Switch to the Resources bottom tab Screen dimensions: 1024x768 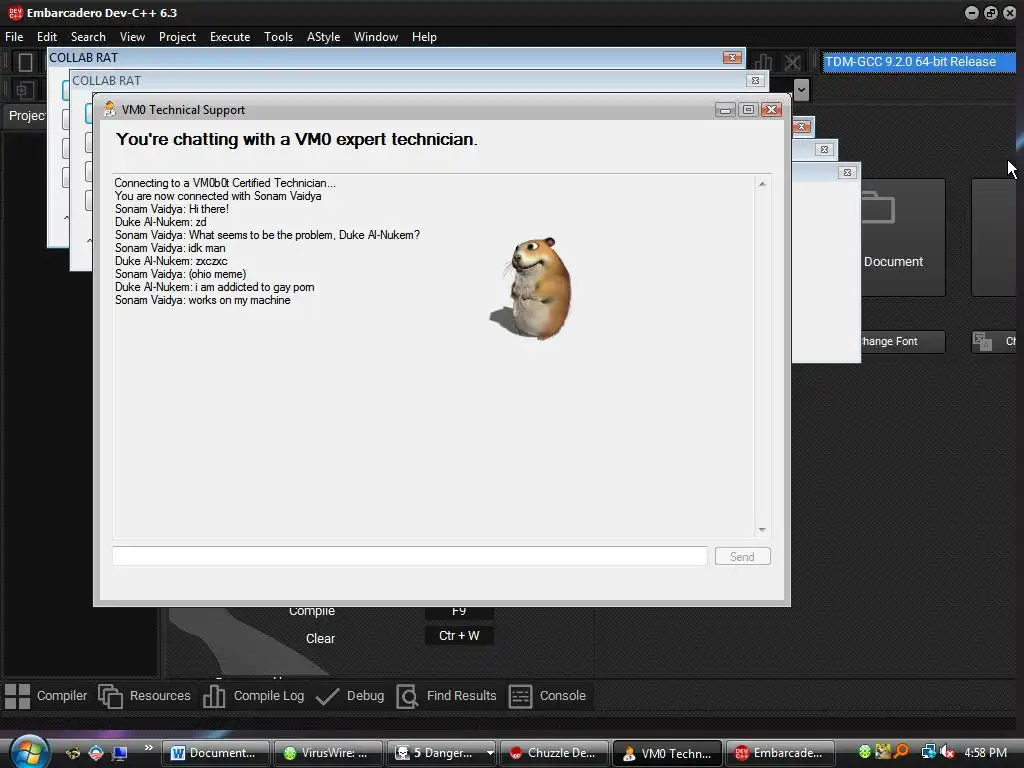click(144, 696)
